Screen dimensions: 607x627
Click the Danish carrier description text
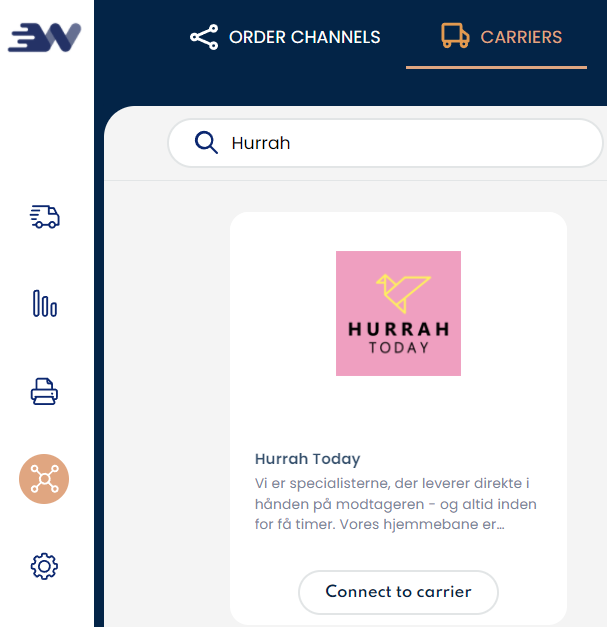tap(397, 504)
